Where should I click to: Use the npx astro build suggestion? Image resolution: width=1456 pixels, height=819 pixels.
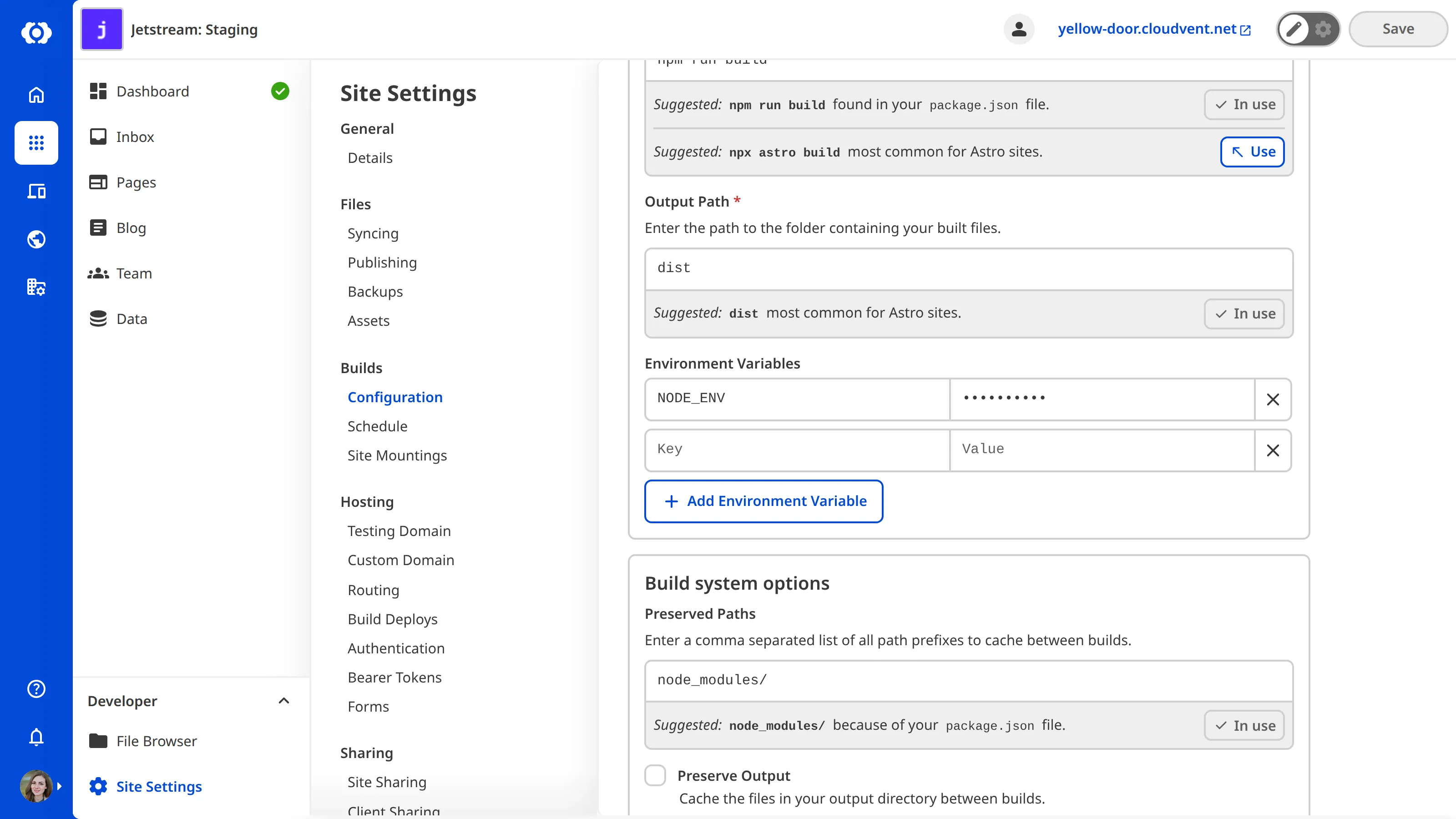[x=1252, y=152]
